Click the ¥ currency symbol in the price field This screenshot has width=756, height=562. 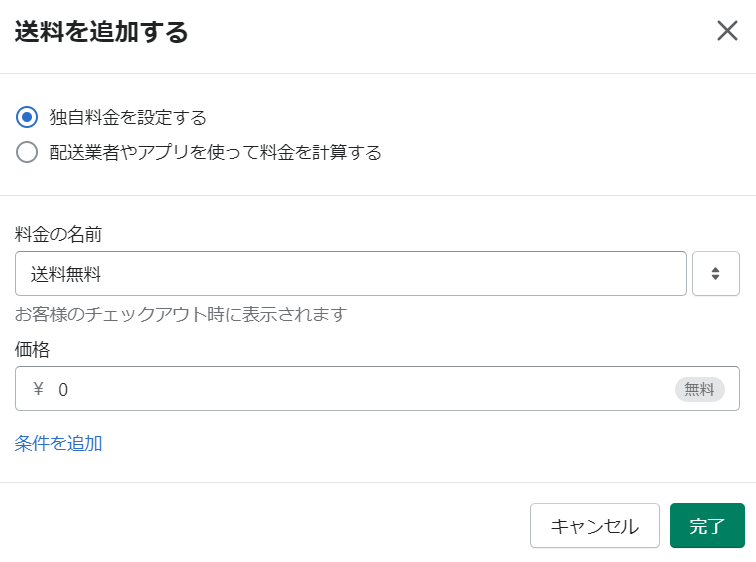coord(39,388)
